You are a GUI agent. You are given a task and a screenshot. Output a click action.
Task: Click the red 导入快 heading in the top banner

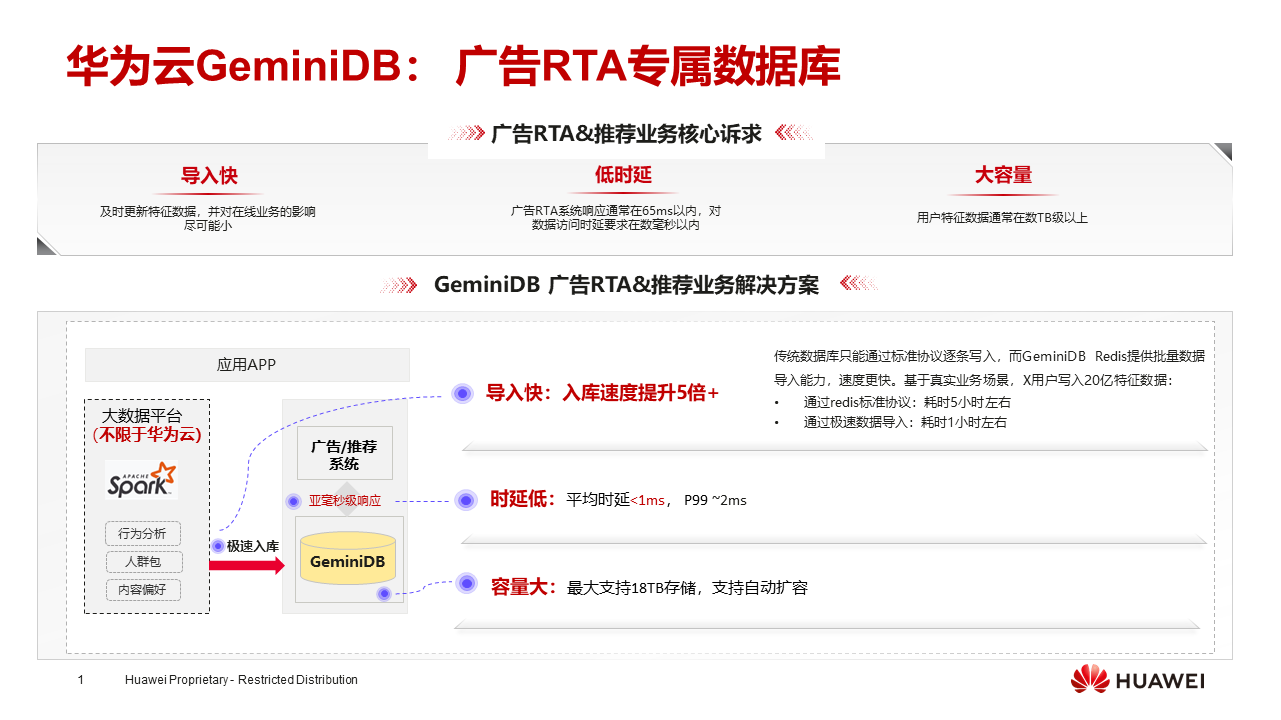pos(209,176)
